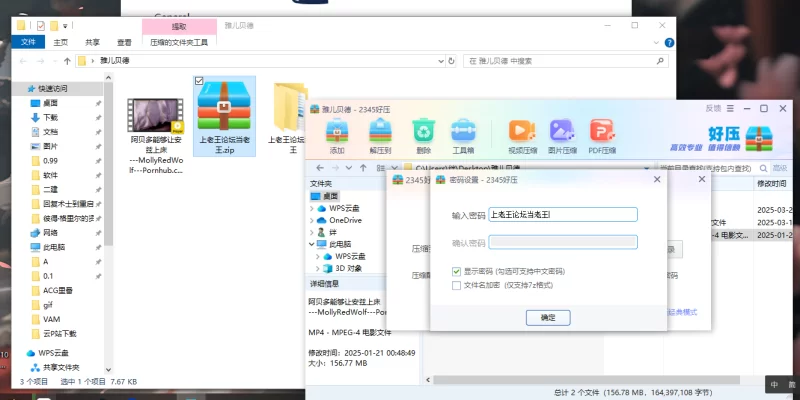Open Explorer address bar dropdown
800x400 pixels.
point(441,61)
